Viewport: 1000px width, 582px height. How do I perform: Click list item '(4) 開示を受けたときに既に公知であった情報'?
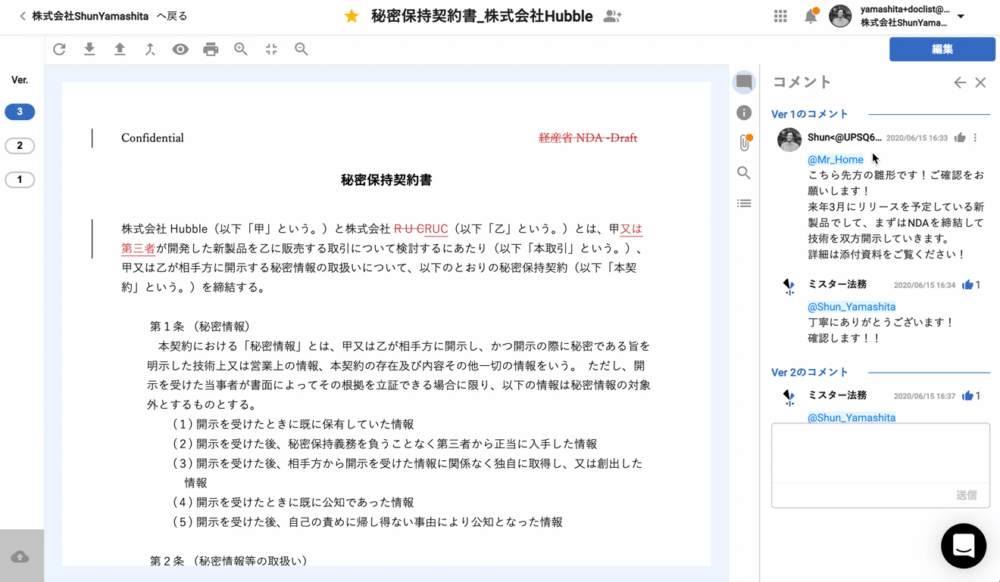(293, 502)
